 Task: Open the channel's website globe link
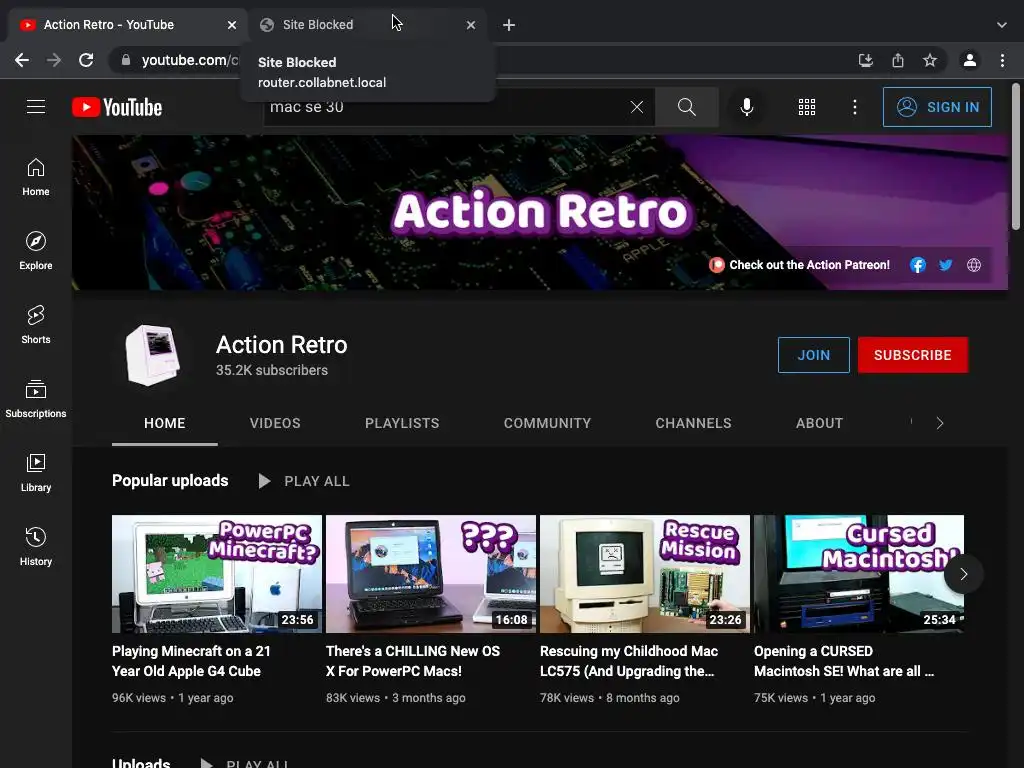[974, 264]
